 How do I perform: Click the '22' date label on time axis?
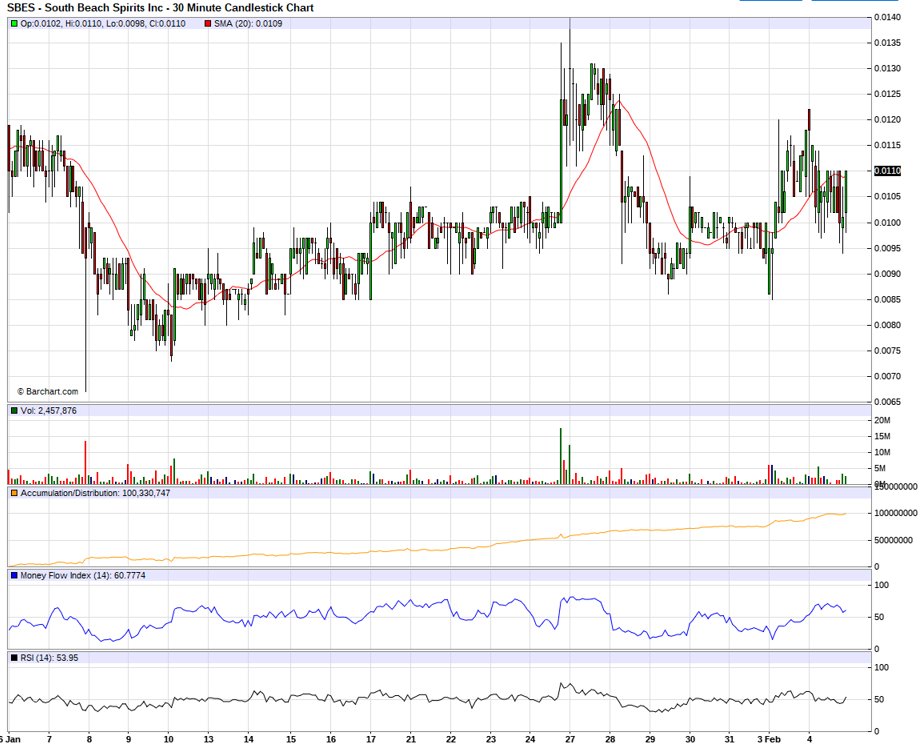point(451,739)
